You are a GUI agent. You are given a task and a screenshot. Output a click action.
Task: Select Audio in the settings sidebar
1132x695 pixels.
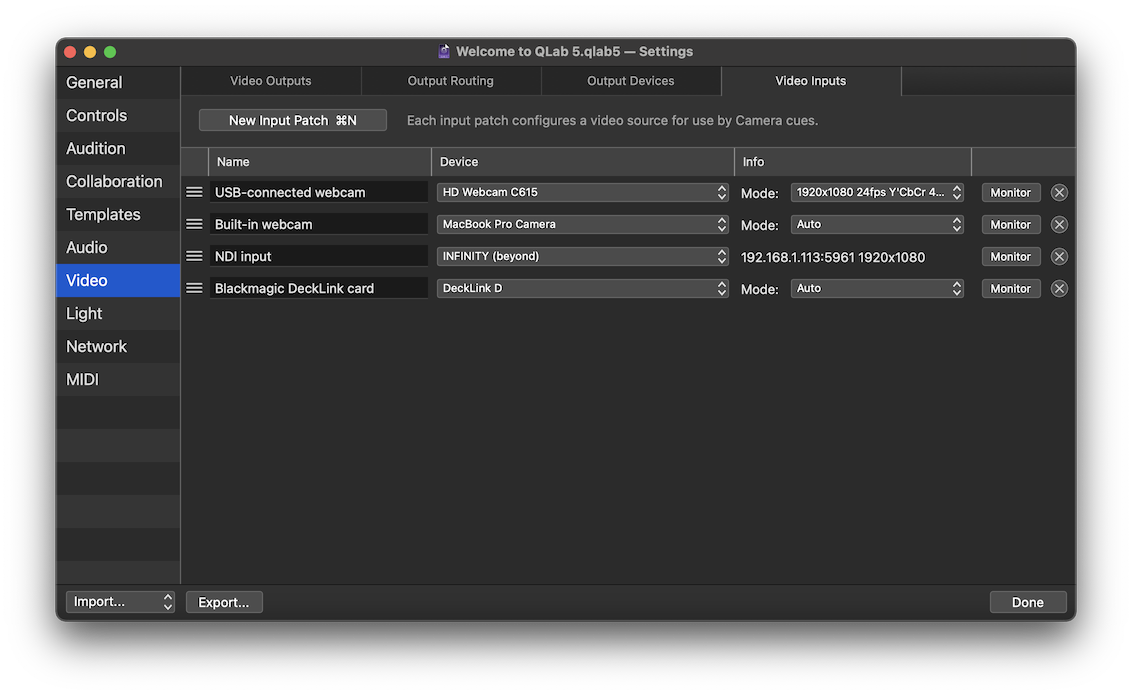pyautogui.click(x=87, y=247)
